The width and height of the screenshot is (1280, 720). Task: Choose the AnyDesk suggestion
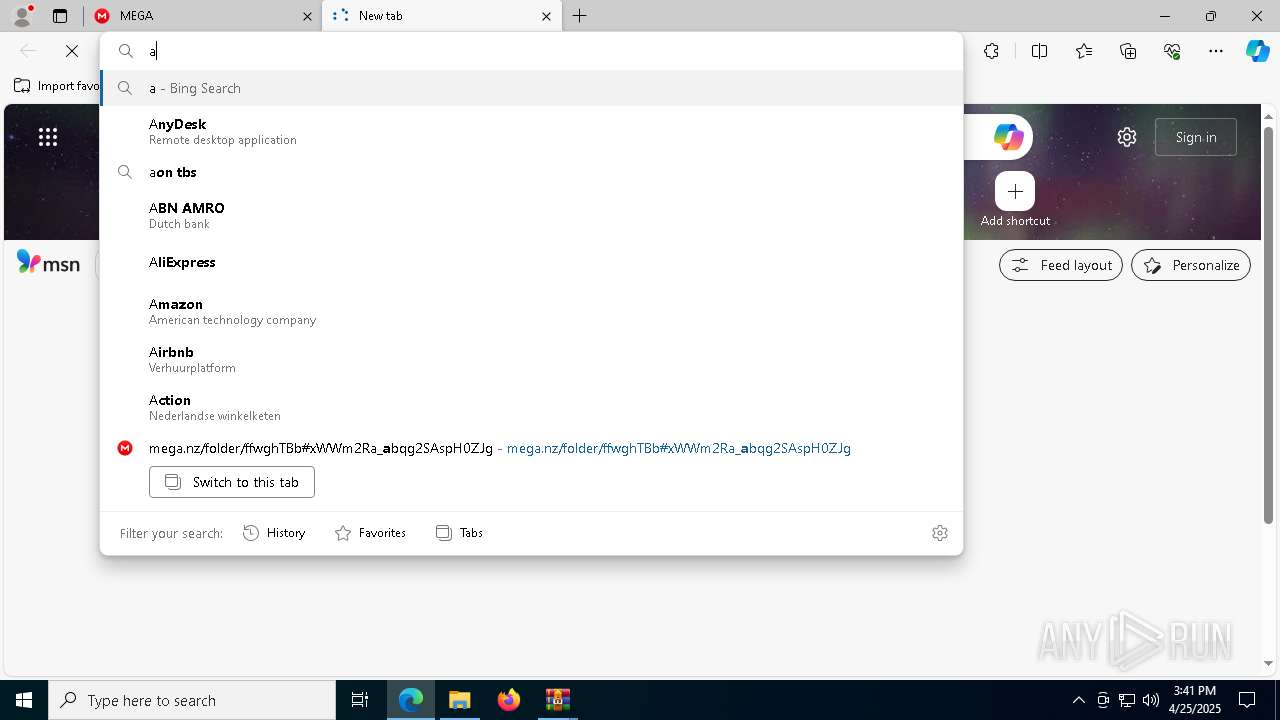pos(531,131)
